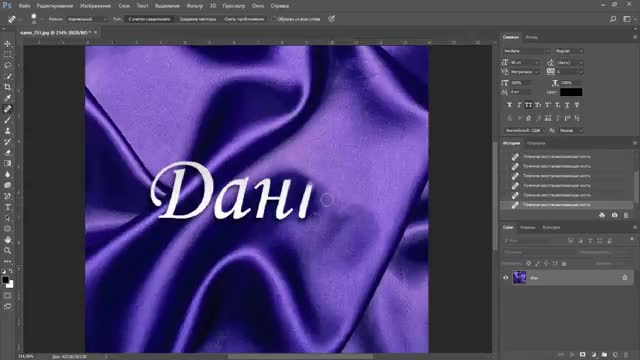The image size is (640, 360).
Task: Select the Clone Stamp tool
Action: click(7, 131)
